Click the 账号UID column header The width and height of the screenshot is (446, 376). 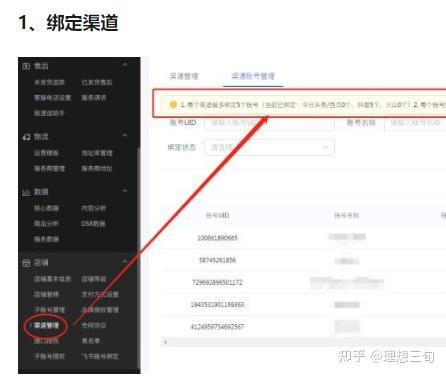(x=217, y=215)
